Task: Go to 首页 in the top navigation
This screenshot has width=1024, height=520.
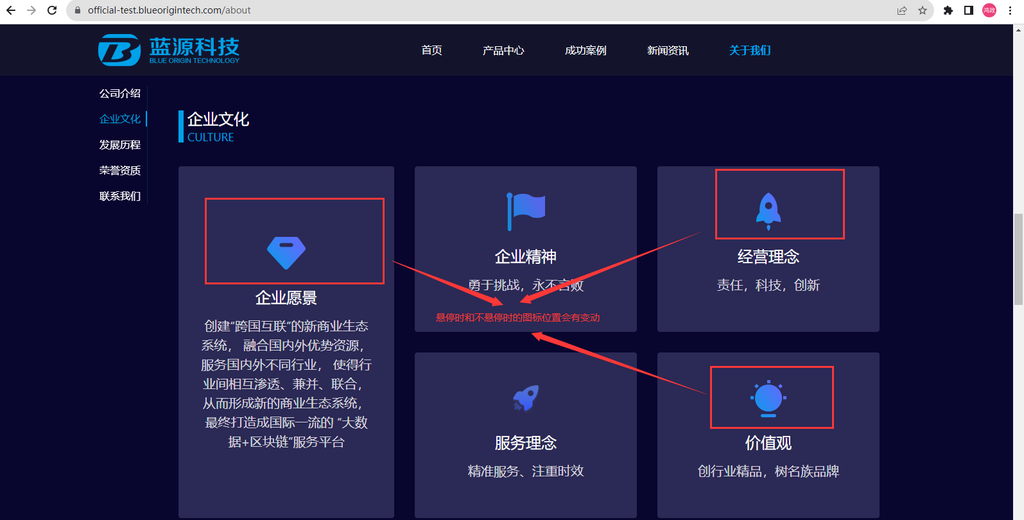Action: [431, 50]
